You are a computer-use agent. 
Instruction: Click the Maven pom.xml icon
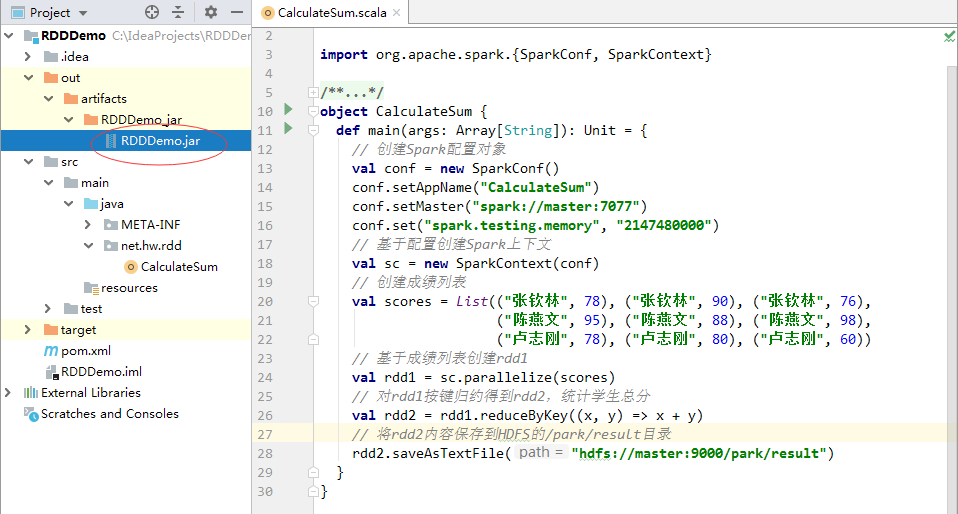pos(51,351)
